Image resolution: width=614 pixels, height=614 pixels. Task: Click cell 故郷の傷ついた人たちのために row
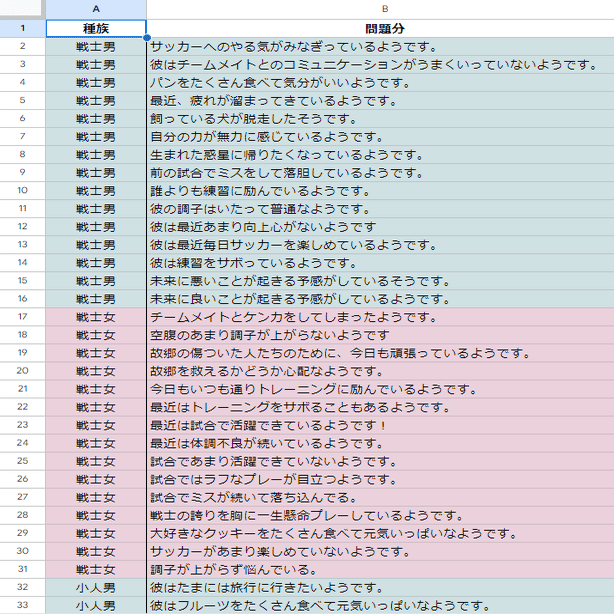[x=380, y=353]
